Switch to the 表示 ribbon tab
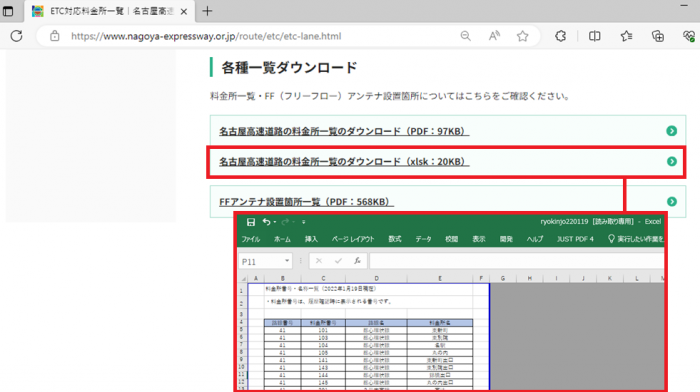This screenshot has width=700, height=392. coord(479,239)
